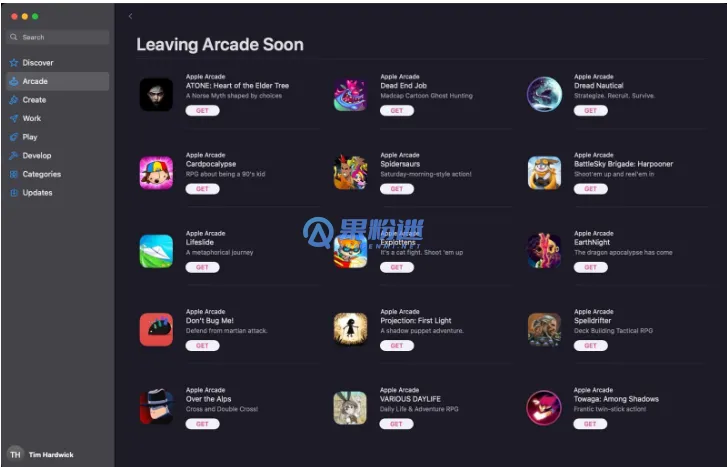This screenshot has width=727, height=467.
Task: Open the Updates download icon
Action: [14, 192]
